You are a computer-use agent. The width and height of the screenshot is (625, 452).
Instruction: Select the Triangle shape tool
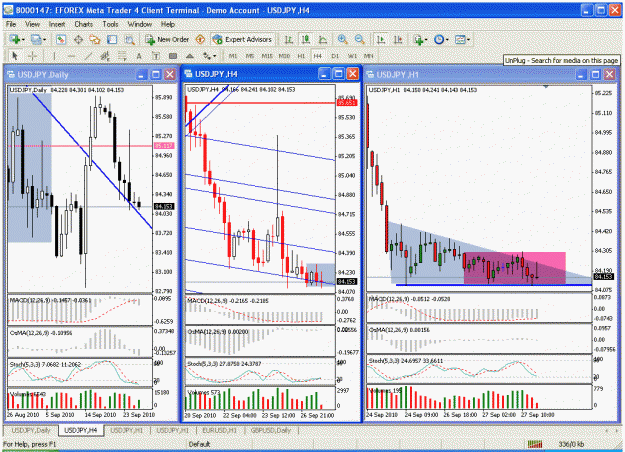pyautogui.click(x=190, y=56)
